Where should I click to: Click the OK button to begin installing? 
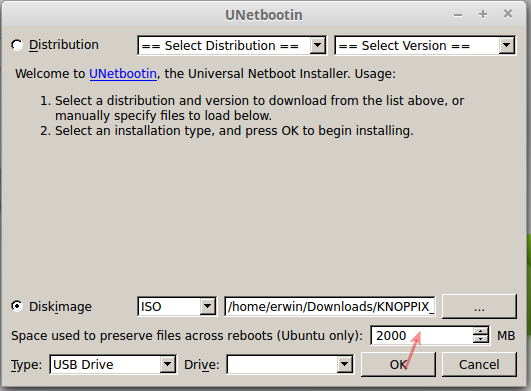click(x=398, y=365)
